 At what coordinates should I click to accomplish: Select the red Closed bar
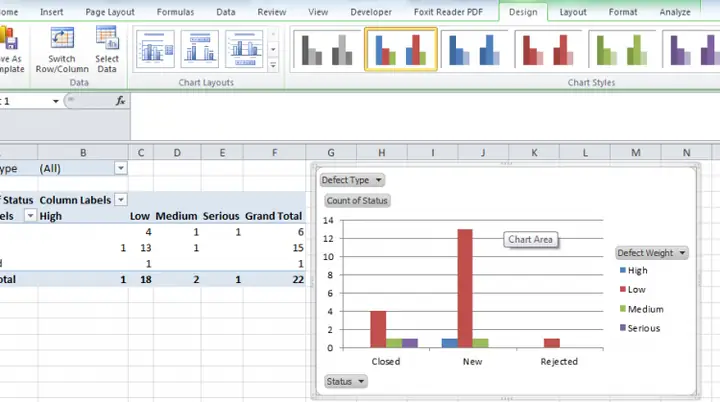378,329
